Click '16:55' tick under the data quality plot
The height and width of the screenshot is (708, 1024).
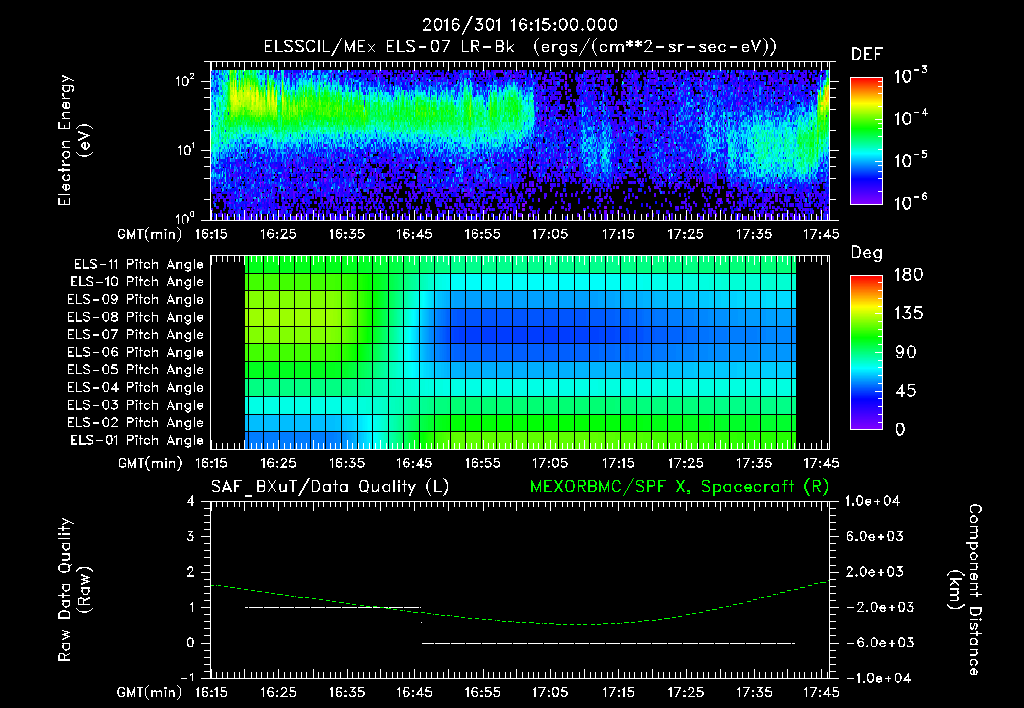(482, 692)
